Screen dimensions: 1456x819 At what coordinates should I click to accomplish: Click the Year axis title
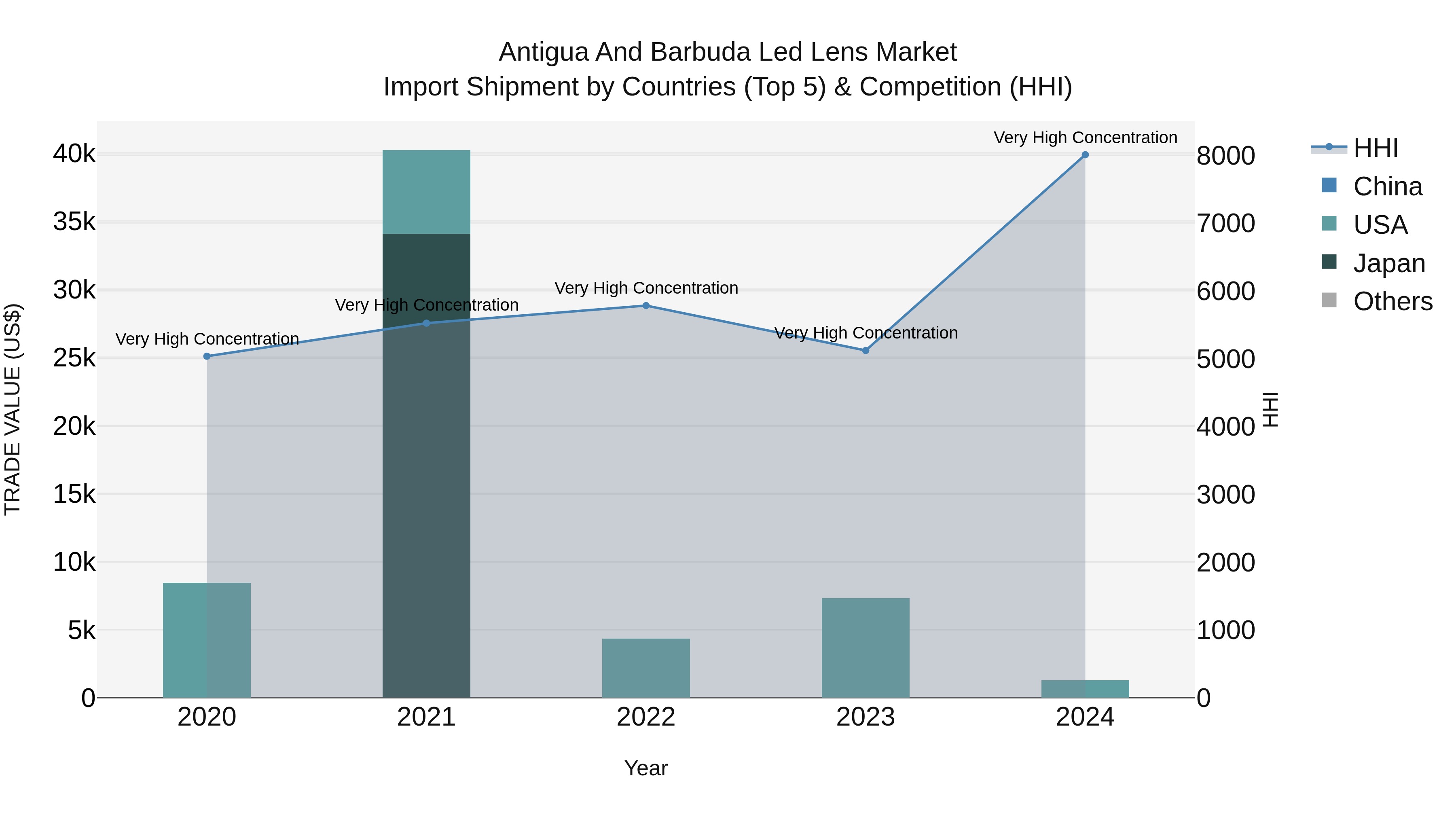pos(646,769)
